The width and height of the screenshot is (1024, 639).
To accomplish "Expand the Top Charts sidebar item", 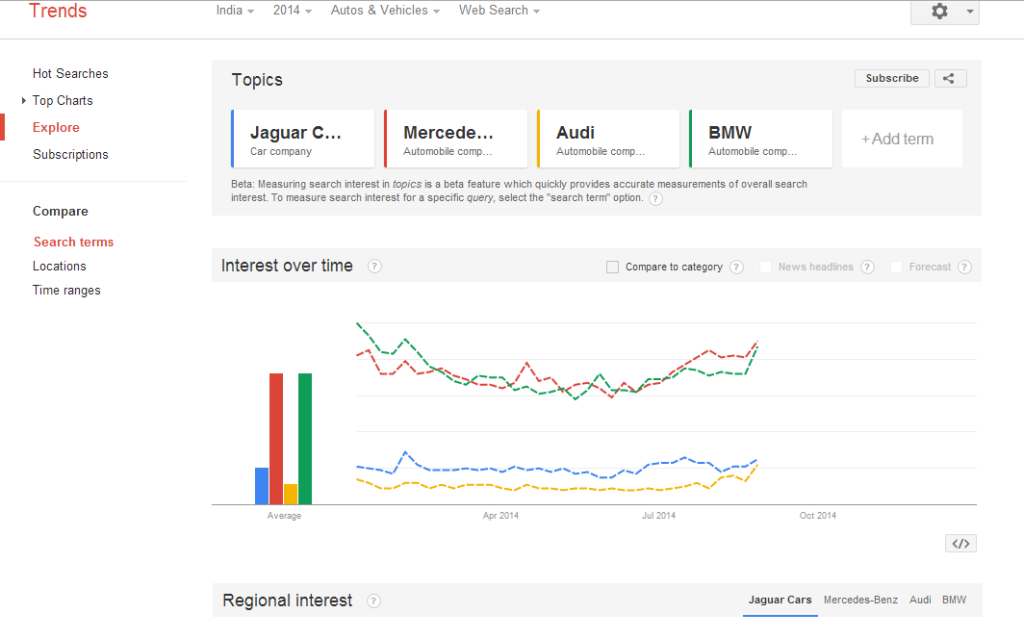I will click(62, 101).
